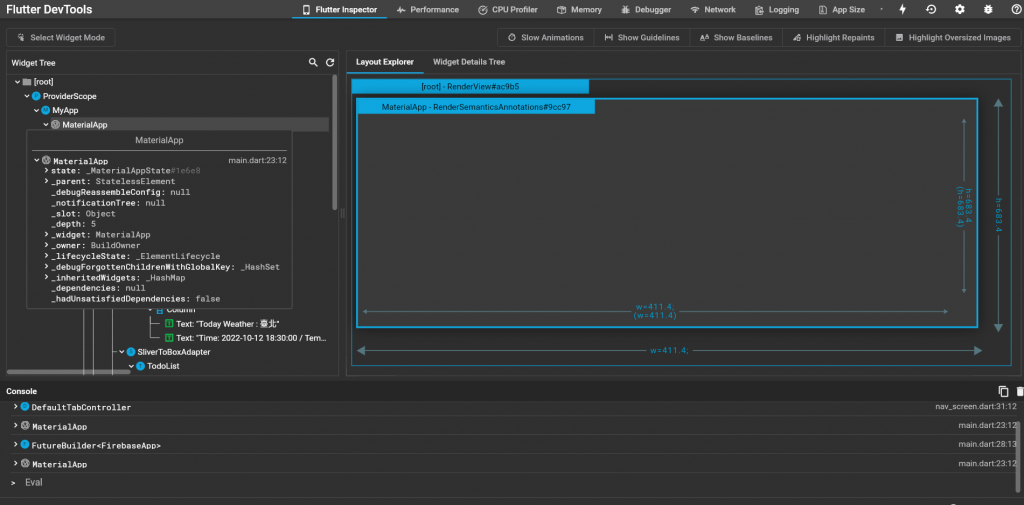Switch to Widget Details Tree tab

(469, 62)
